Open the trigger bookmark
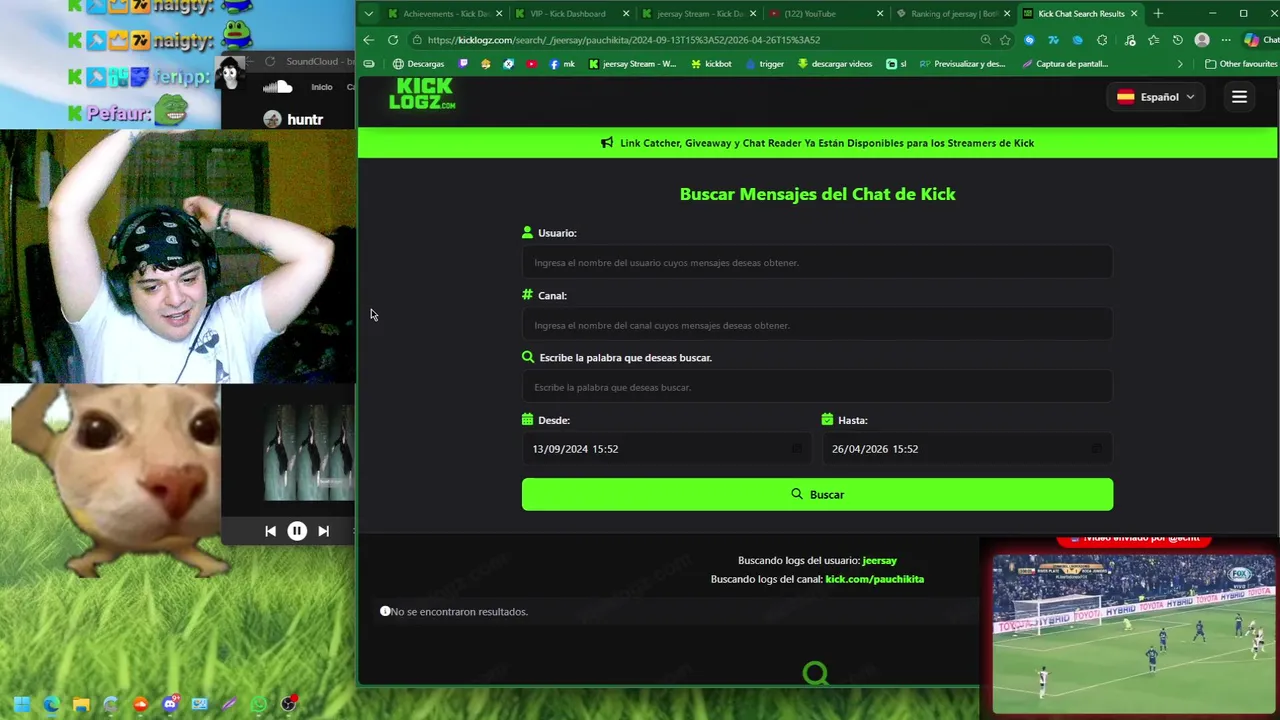 click(x=764, y=64)
